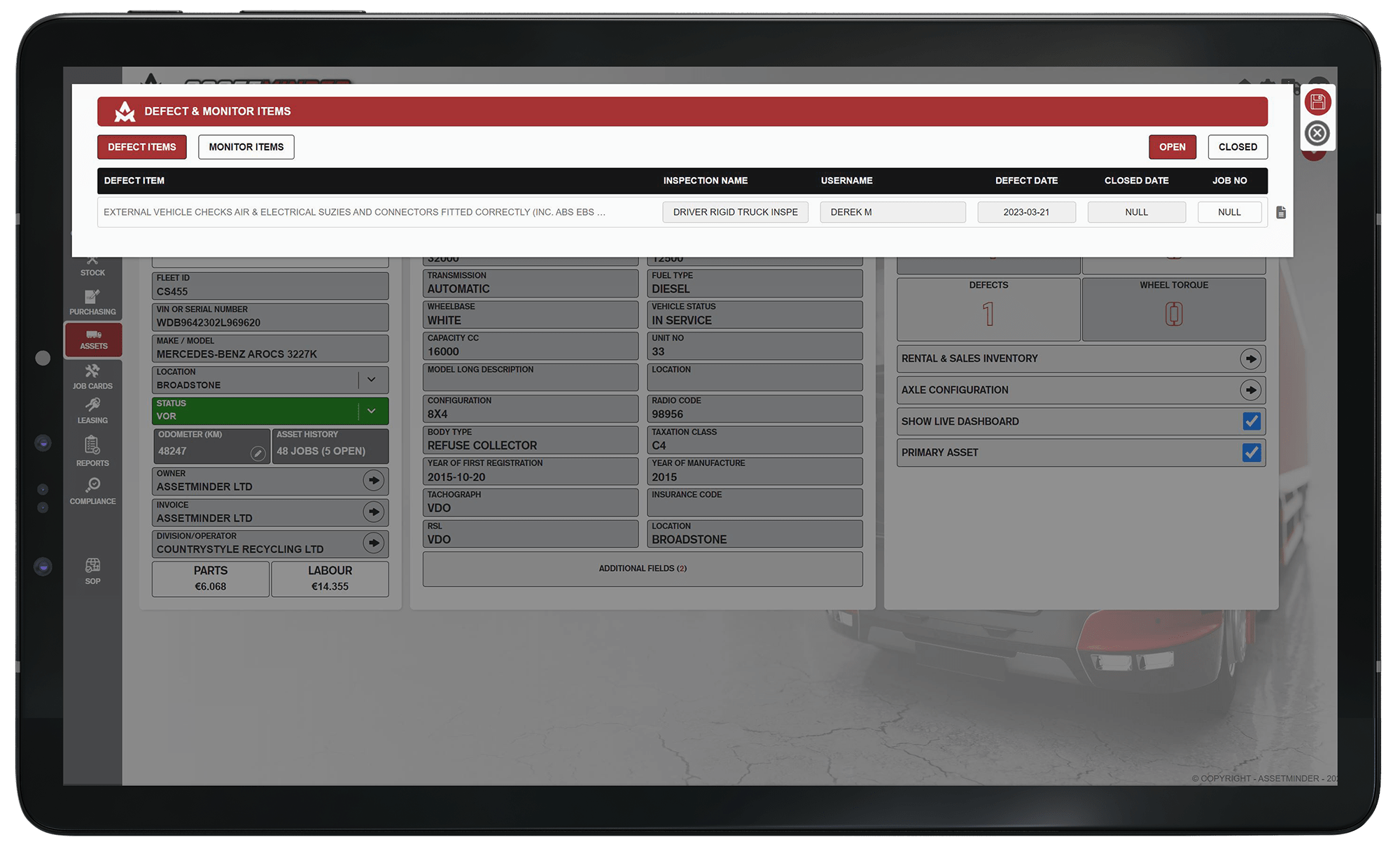Image resolution: width=1400 pixels, height=849 pixels.
Task: Edit the odometer value using the pencil icon
Action: click(257, 454)
